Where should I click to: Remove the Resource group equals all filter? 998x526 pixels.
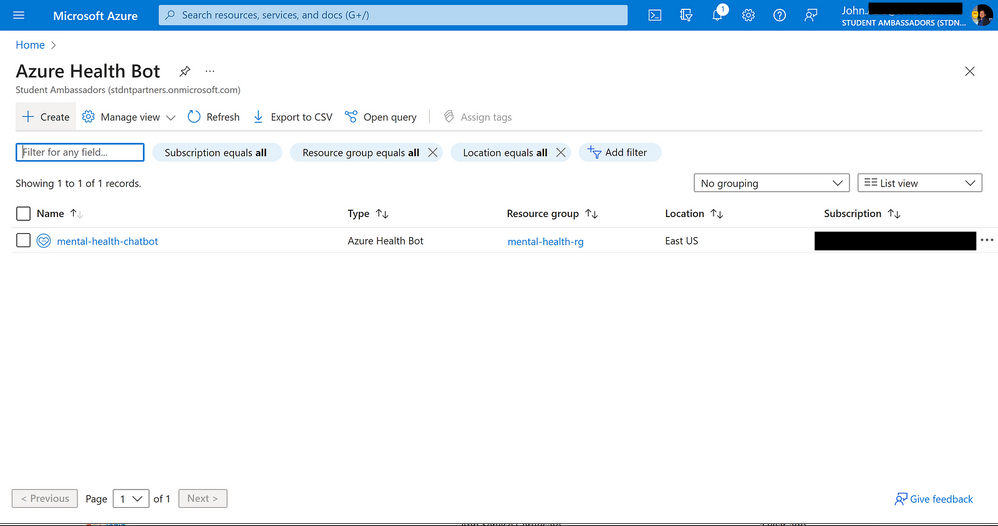(x=432, y=152)
